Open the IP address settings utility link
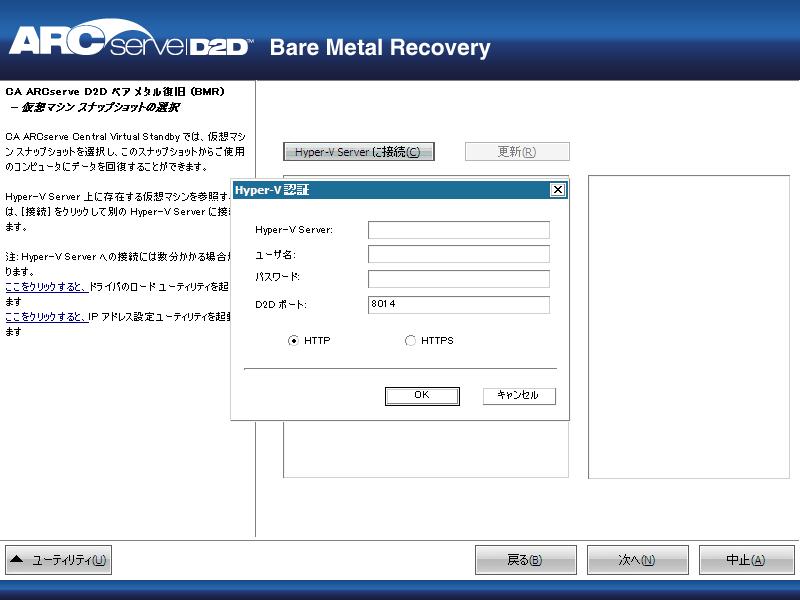Screen dimensions: 800x600 47,317
